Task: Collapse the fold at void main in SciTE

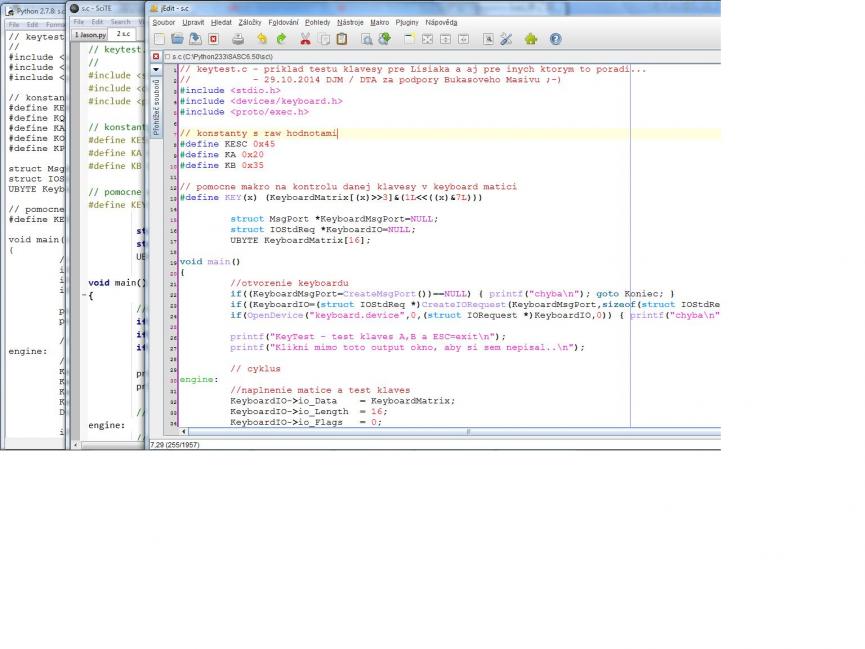Action: (82, 296)
